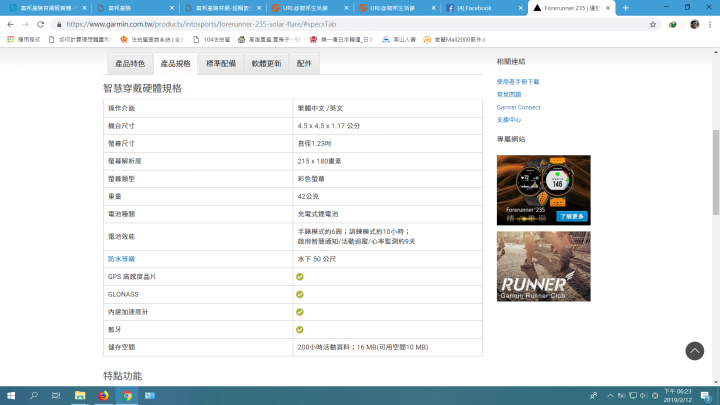720x405 pixels.
Task: Click the 防水等級 link
Action: tap(121, 259)
